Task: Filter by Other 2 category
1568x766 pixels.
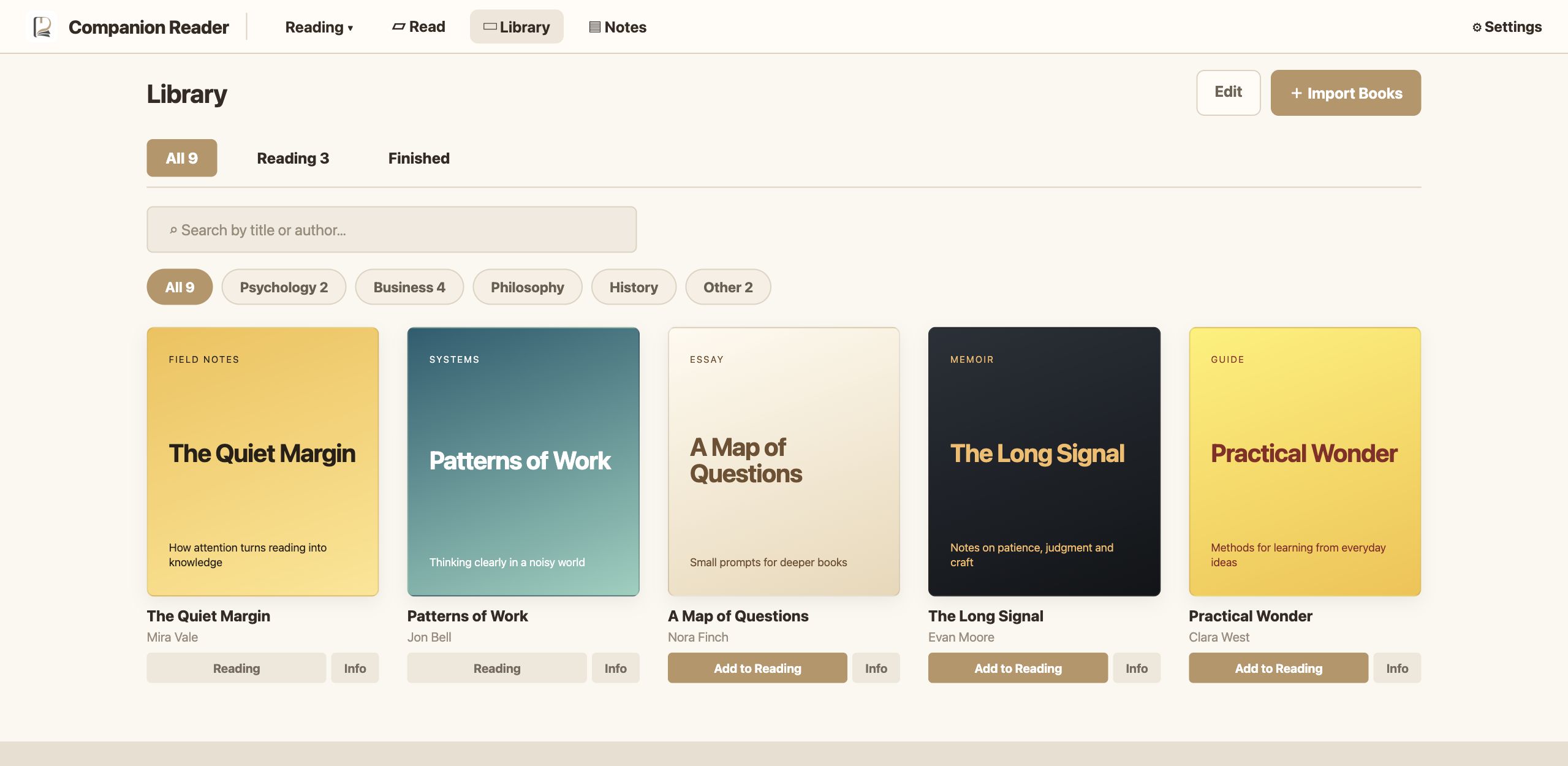Action: 728,287
